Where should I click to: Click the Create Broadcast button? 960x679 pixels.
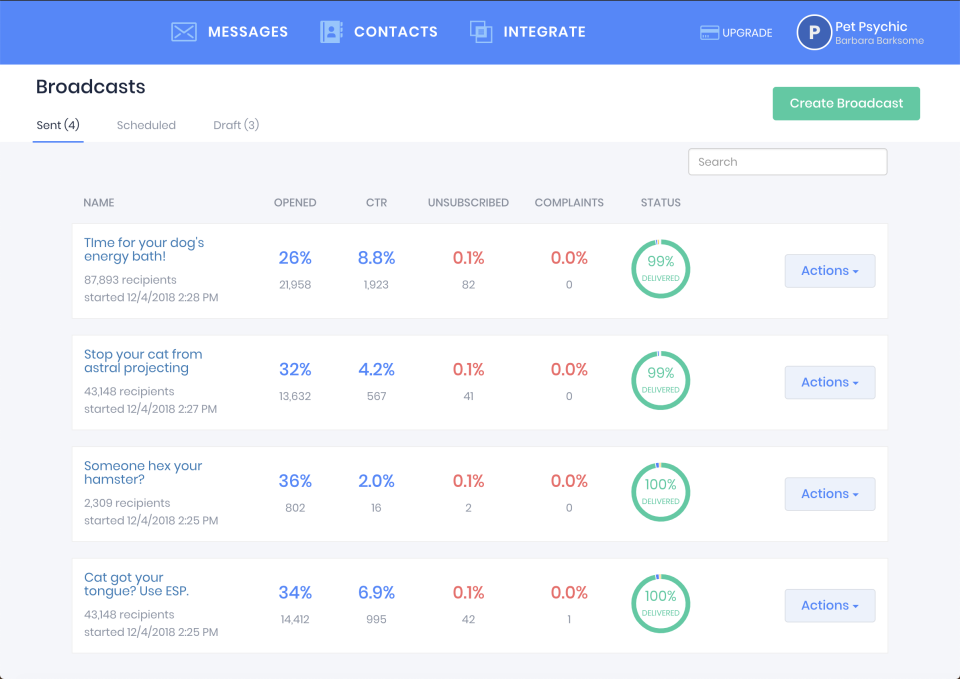coord(846,103)
